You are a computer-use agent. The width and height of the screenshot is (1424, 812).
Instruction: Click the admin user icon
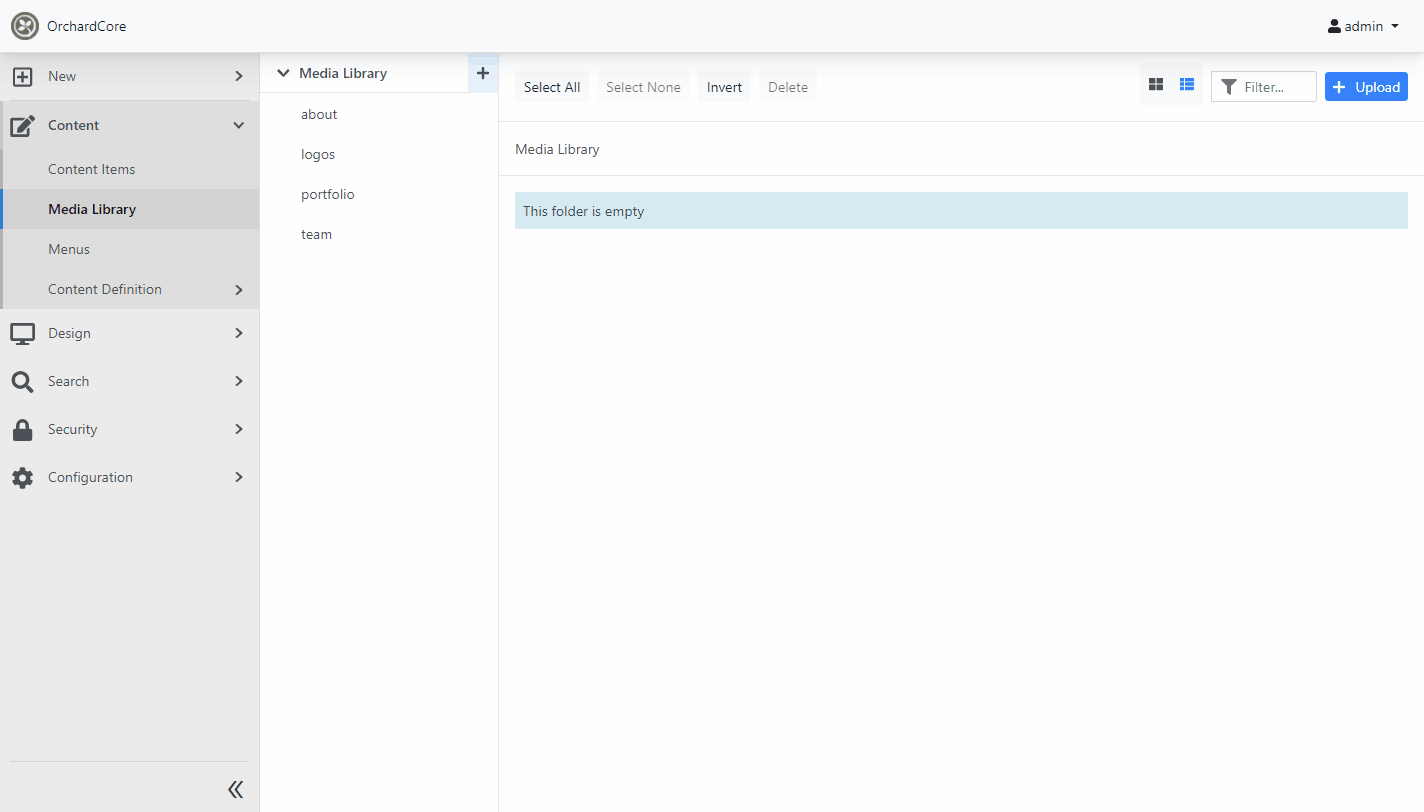coord(1334,26)
